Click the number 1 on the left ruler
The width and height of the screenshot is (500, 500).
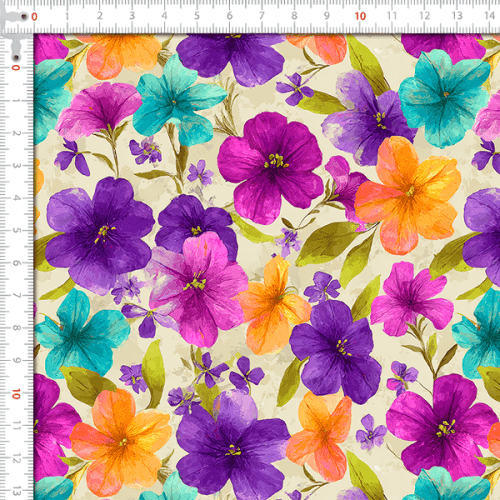pyautogui.click(x=16, y=100)
